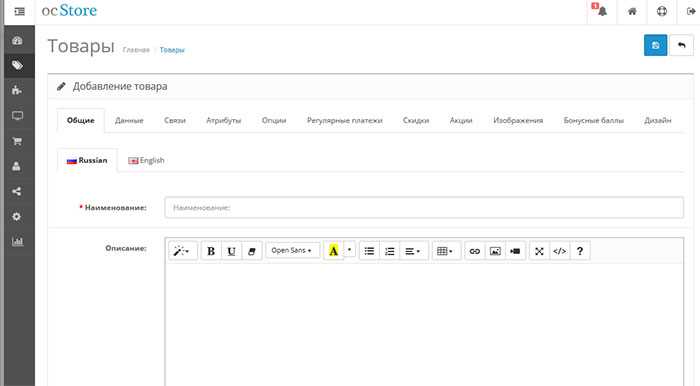The width and height of the screenshot is (700, 386).
Task: Switch to the Акции tab
Action: click(461, 120)
